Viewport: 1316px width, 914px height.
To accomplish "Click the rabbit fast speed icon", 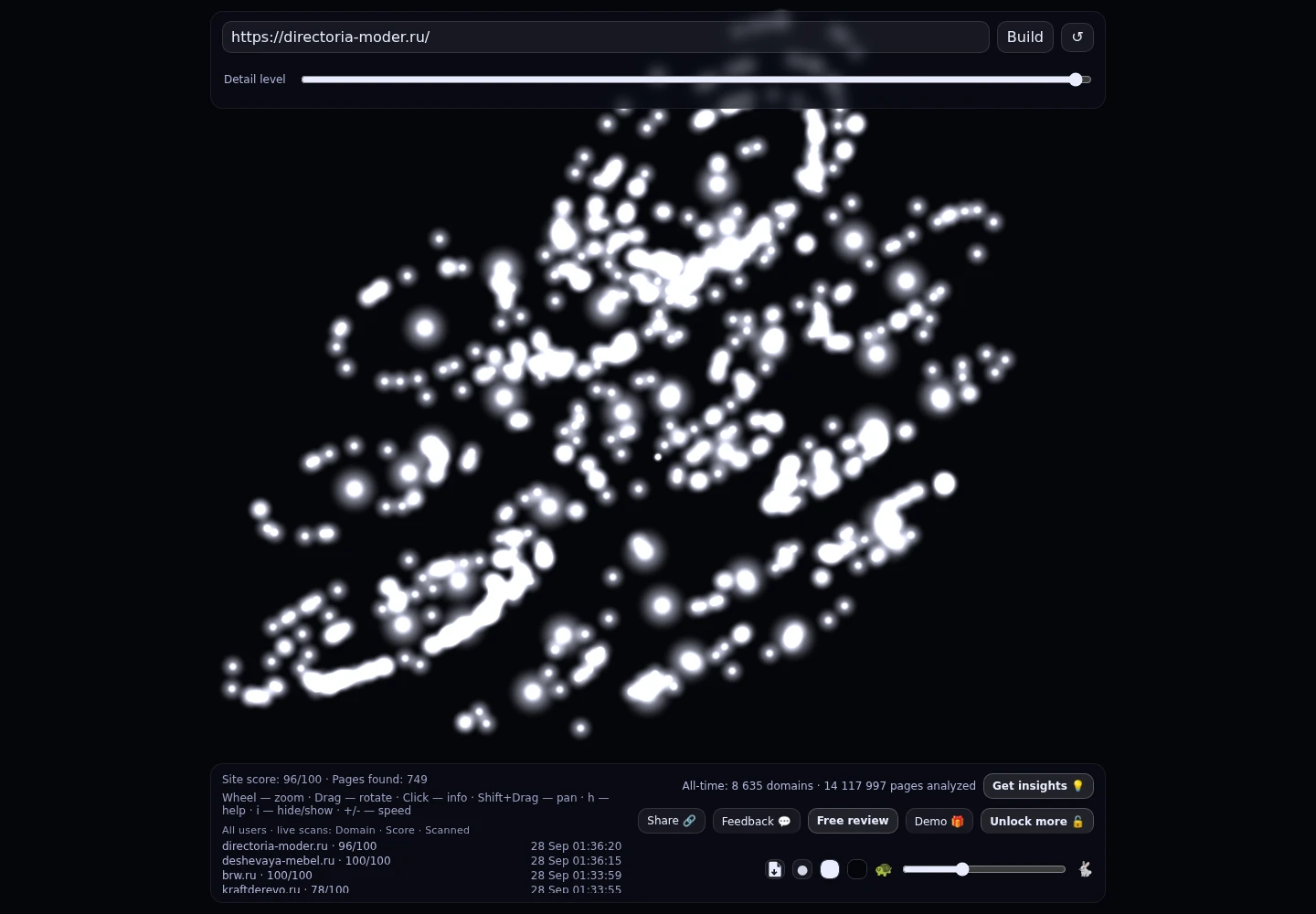I will coord(1085,869).
